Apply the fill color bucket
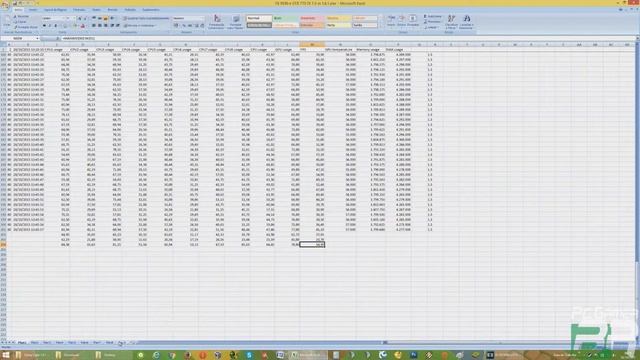 pos(75,26)
